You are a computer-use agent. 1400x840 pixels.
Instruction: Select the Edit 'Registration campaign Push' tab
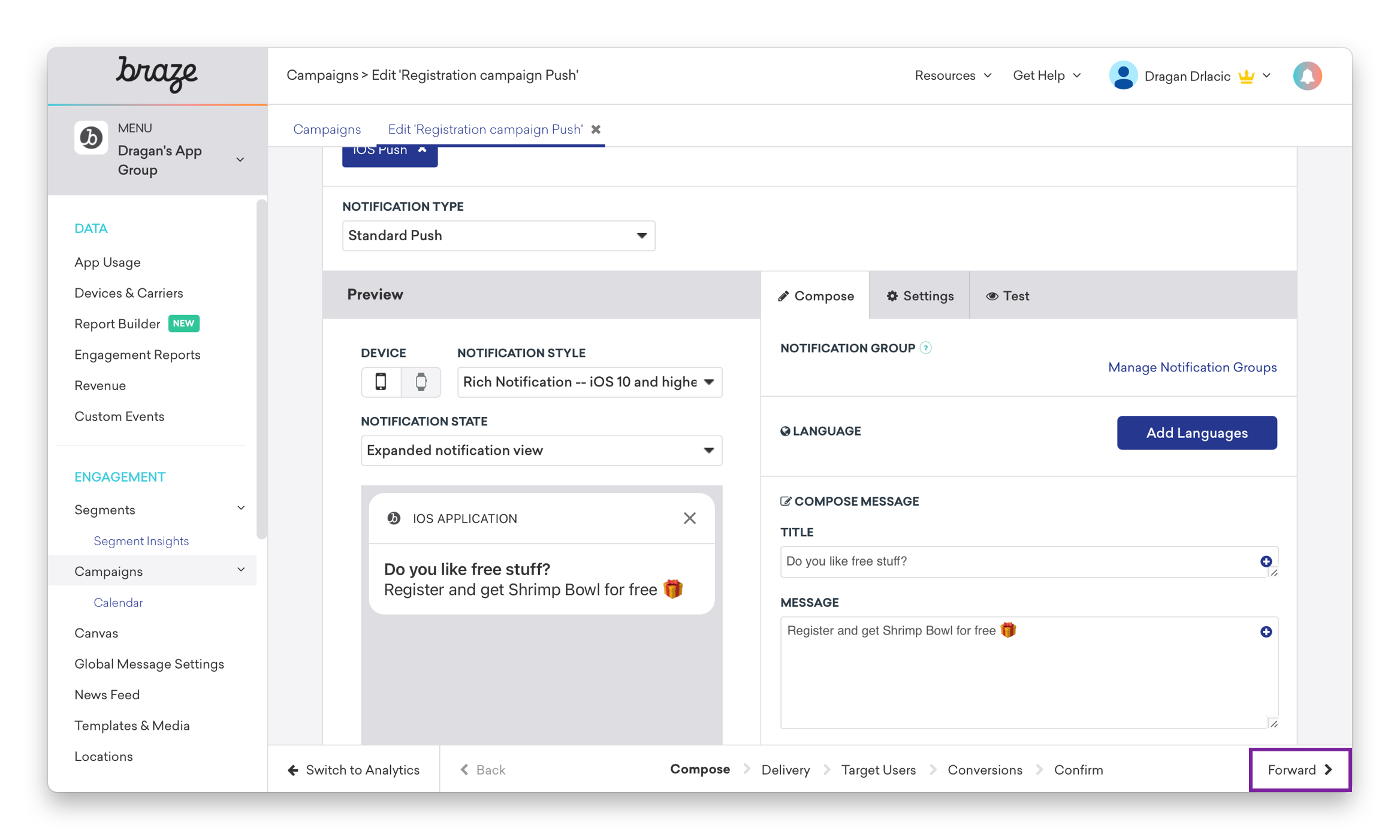click(x=485, y=129)
